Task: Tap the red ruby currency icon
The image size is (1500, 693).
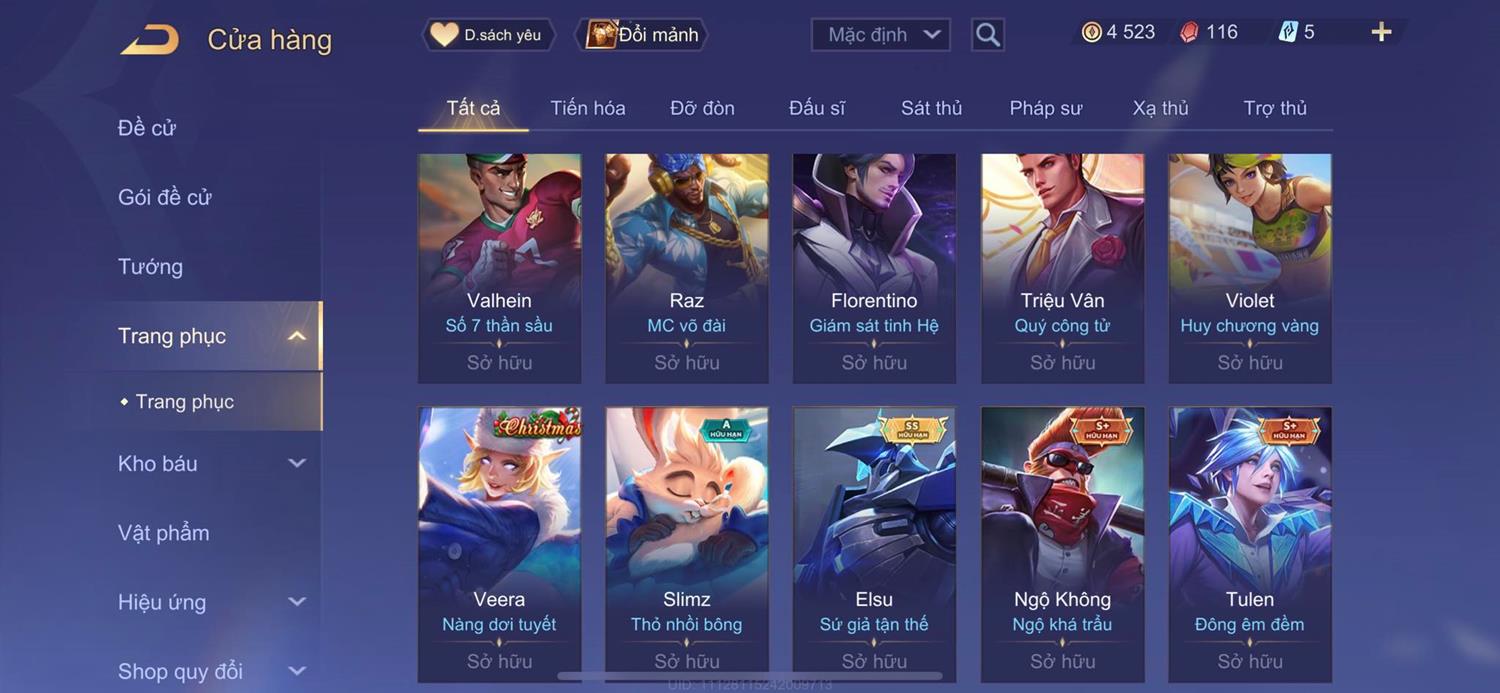Action: click(1189, 32)
